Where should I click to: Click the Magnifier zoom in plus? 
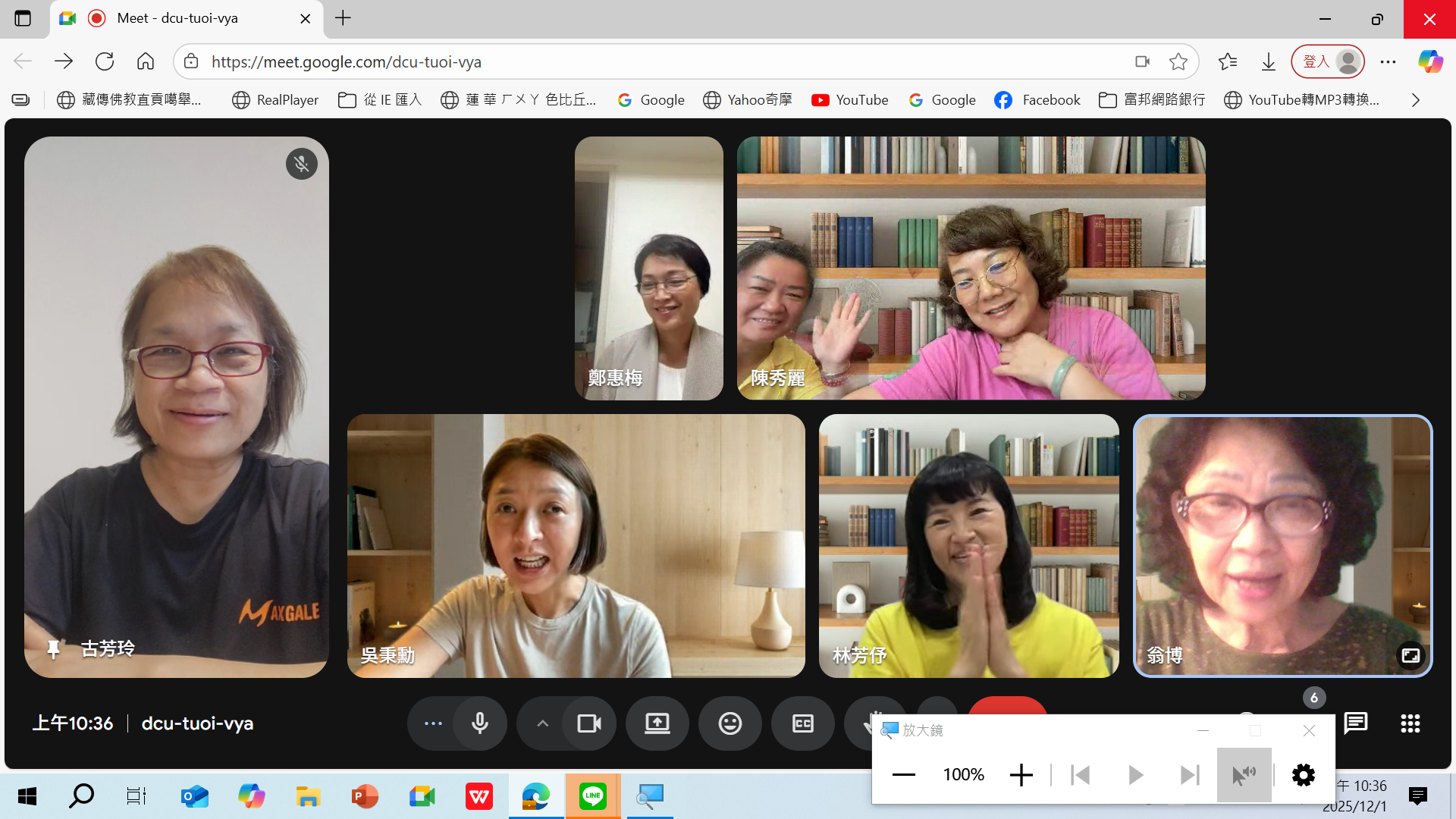[x=1021, y=774]
